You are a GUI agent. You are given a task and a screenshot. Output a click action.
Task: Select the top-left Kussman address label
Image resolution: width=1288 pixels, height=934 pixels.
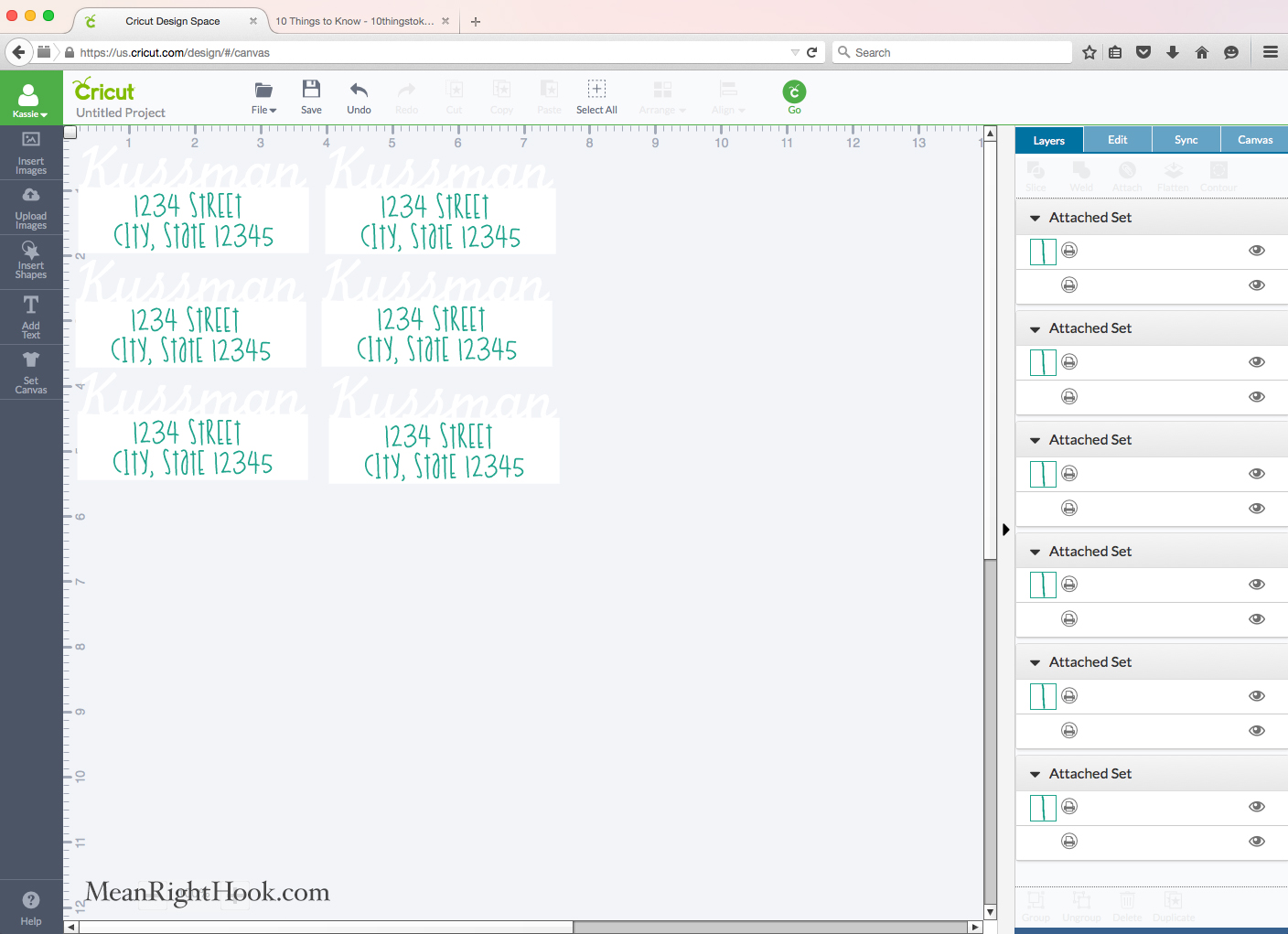pos(193,201)
